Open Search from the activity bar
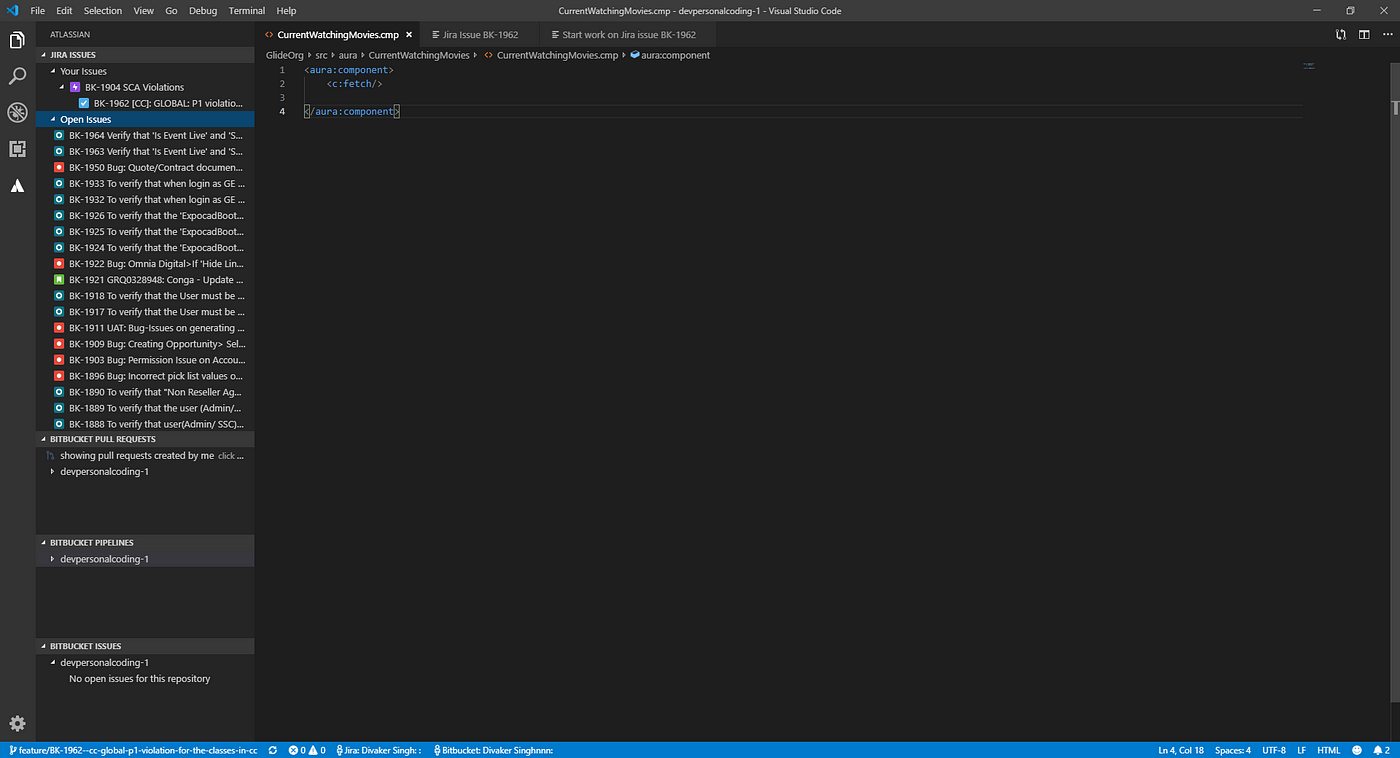 pyautogui.click(x=16, y=76)
